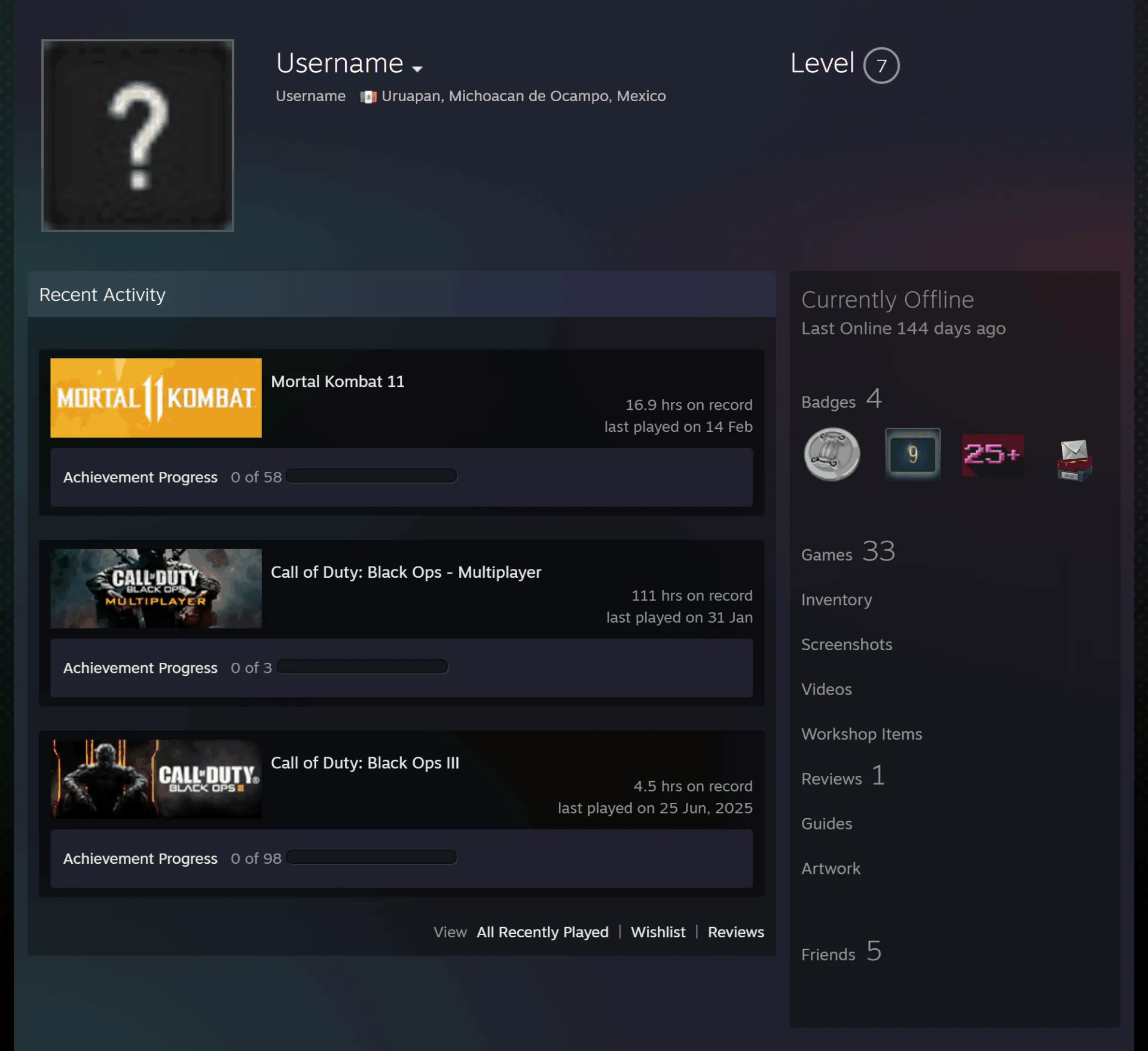Open the Screenshots link
This screenshot has width=1148, height=1051.
pos(847,645)
